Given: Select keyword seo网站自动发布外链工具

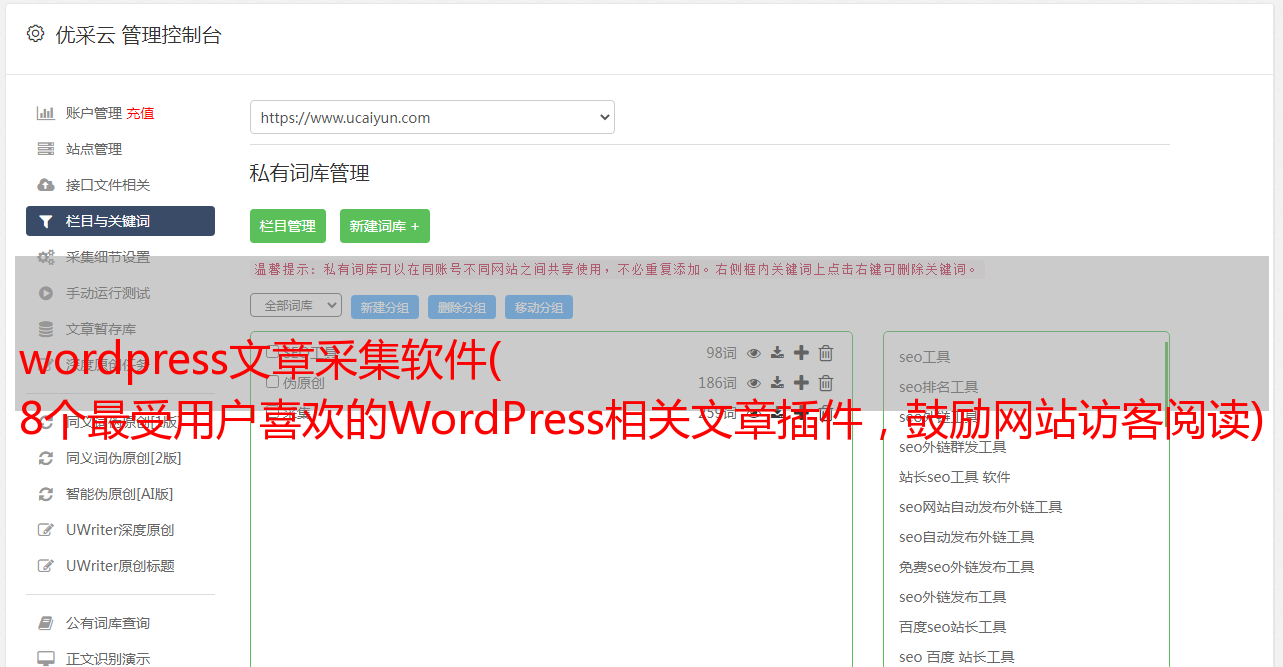Looking at the screenshot, I should tap(981, 507).
